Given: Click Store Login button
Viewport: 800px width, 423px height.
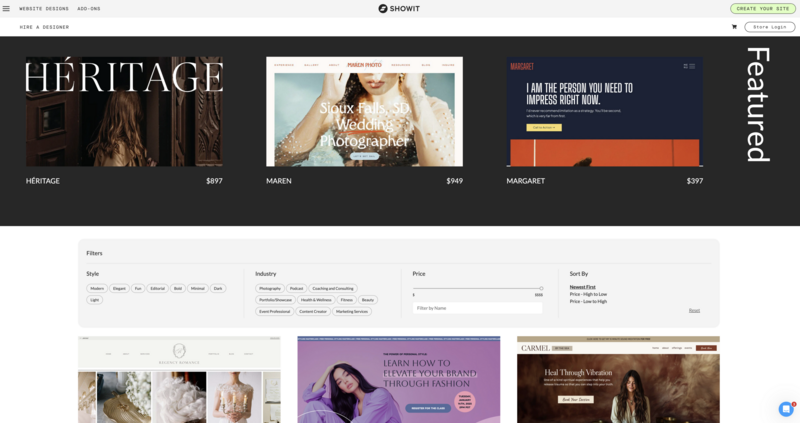Looking at the screenshot, I should coord(769,27).
